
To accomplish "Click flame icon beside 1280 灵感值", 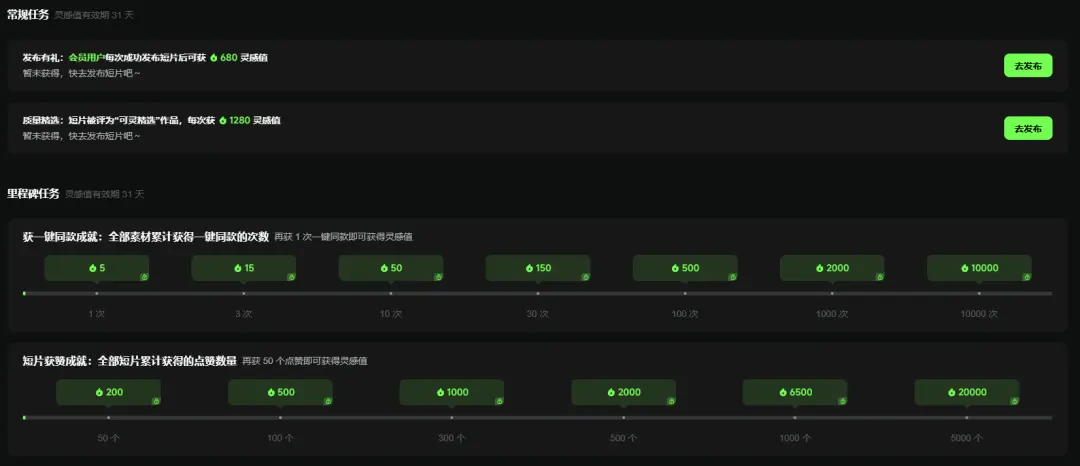I will point(223,120).
